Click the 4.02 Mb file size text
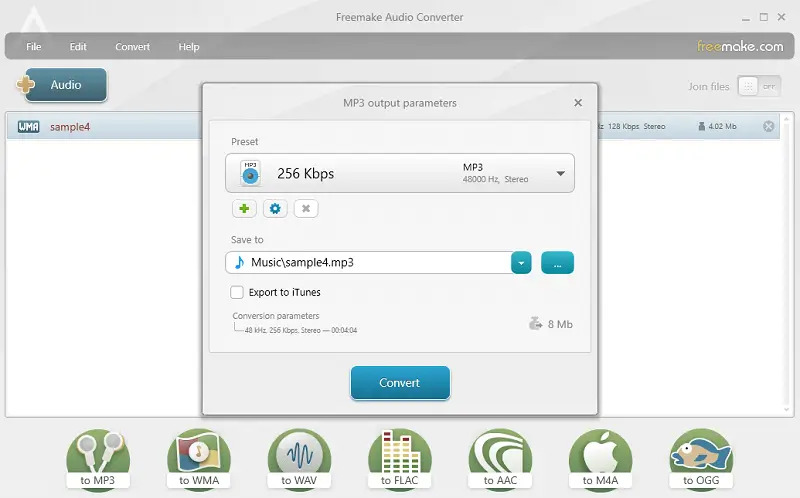This screenshot has height=498, width=800. pyautogui.click(x=722, y=126)
